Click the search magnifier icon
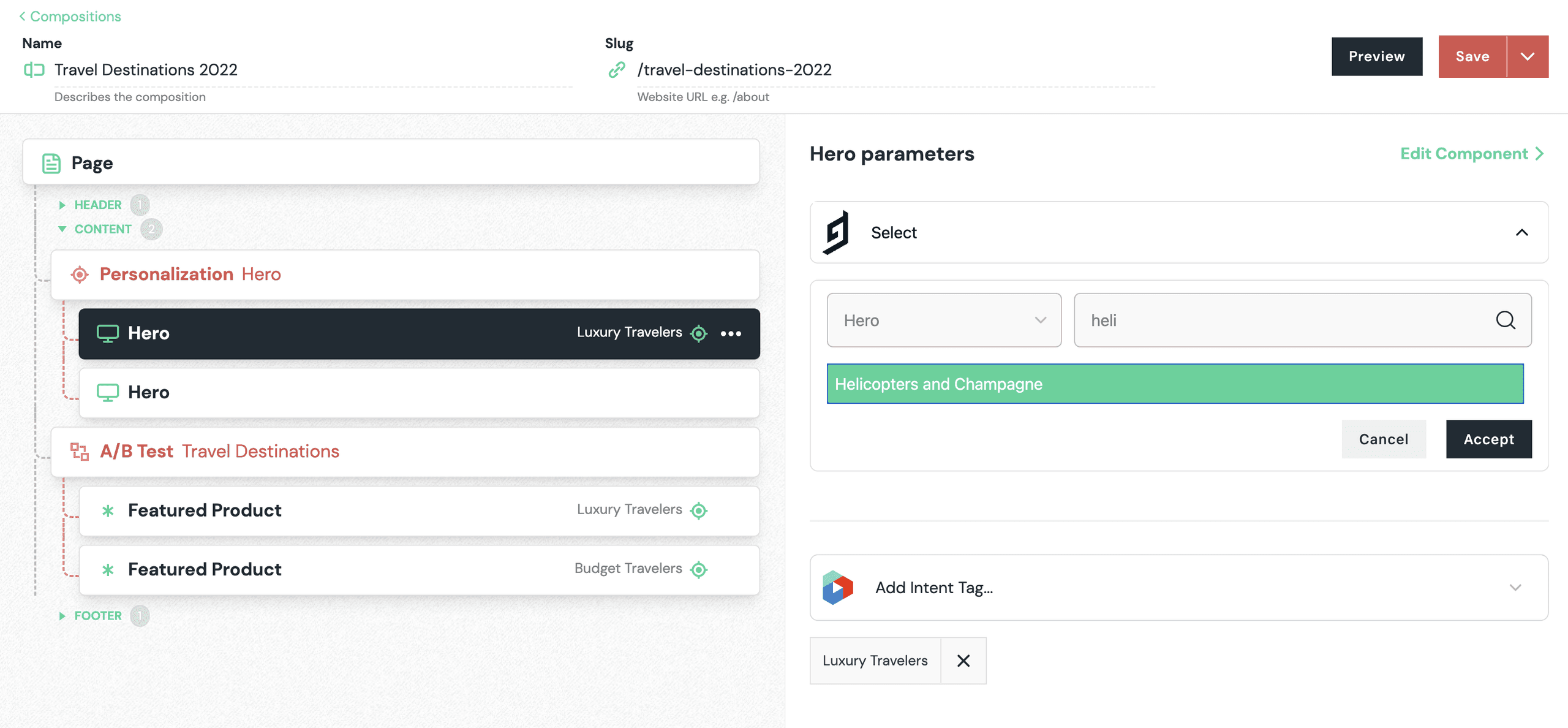The width and height of the screenshot is (1568, 728). pyautogui.click(x=1506, y=320)
